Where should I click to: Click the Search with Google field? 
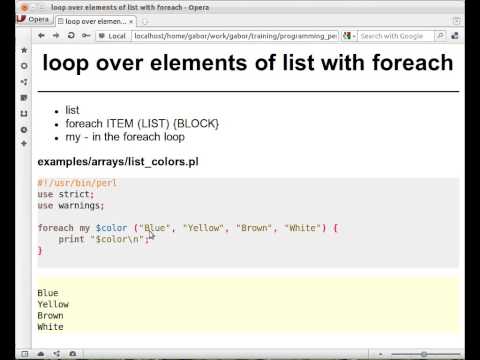(x=396, y=36)
